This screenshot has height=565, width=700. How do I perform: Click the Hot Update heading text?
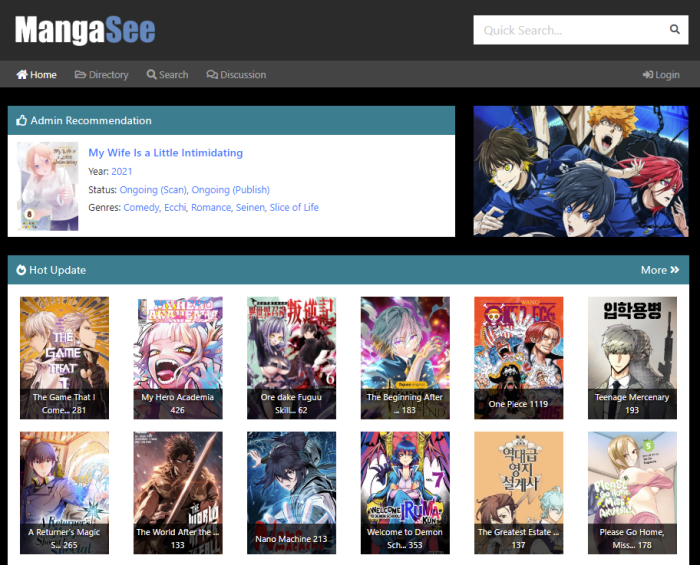[x=58, y=270]
